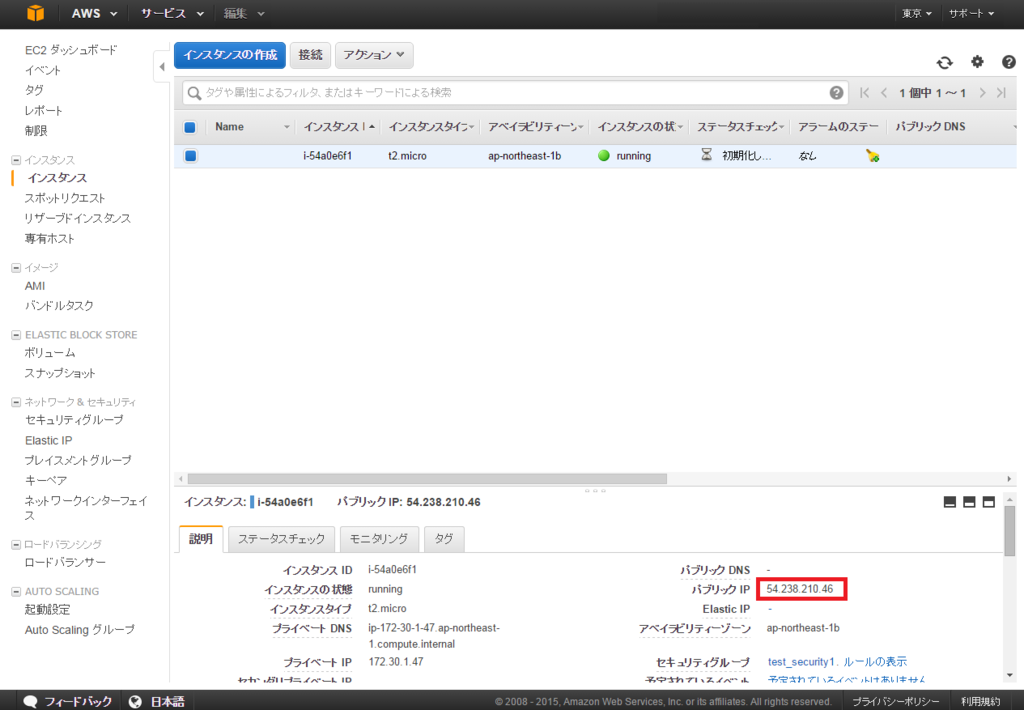Open Auto Scaling グループ in sidebar
The height and width of the screenshot is (710, 1024).
[x=80, y=630]
